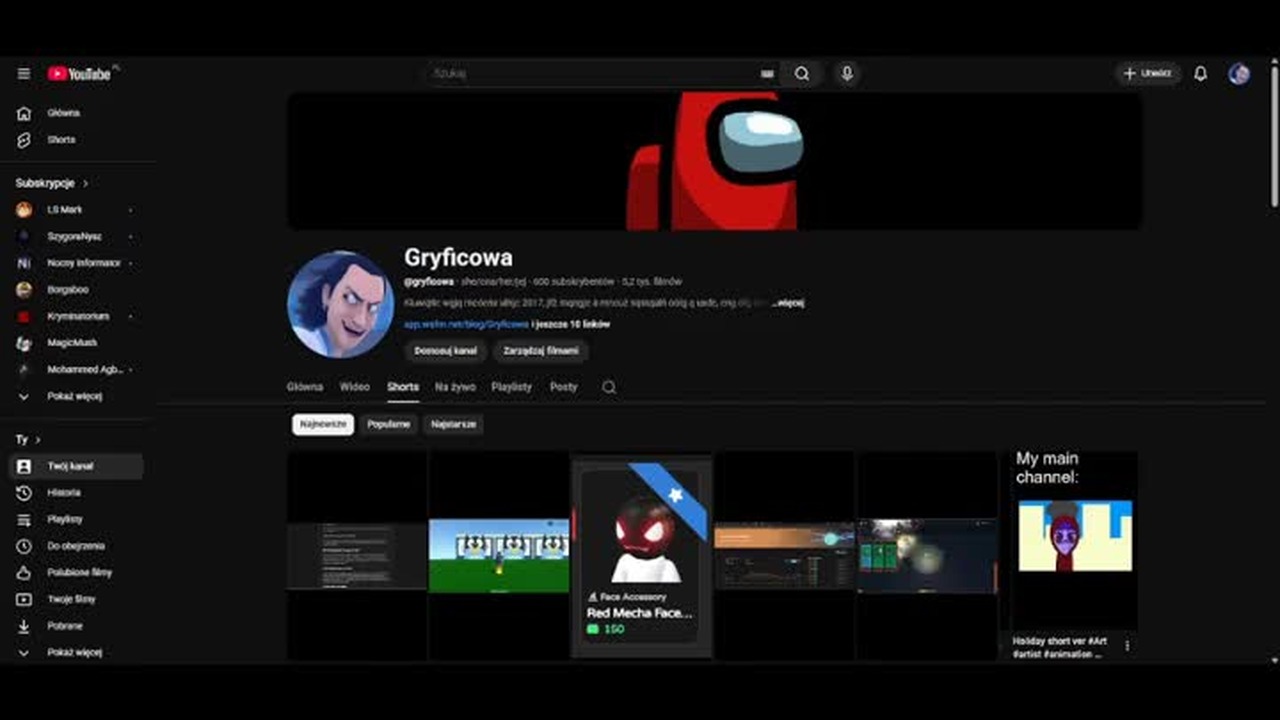Expand channel description with więcej

click(788, 302)
